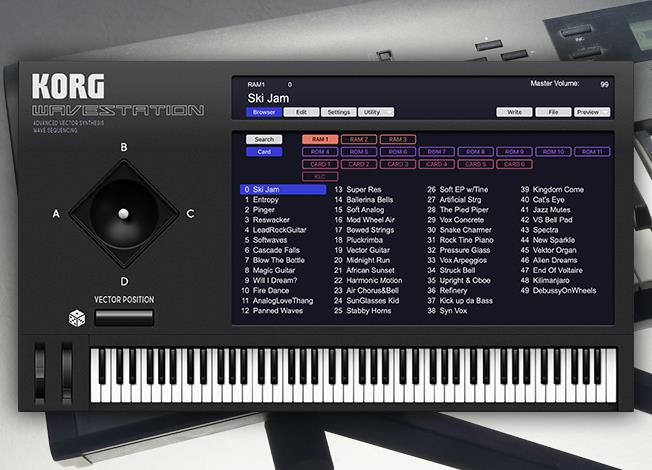Select preset 6 Cascade Falls
Viewport: 652px width, 470px height.
[x=272, y=250]
